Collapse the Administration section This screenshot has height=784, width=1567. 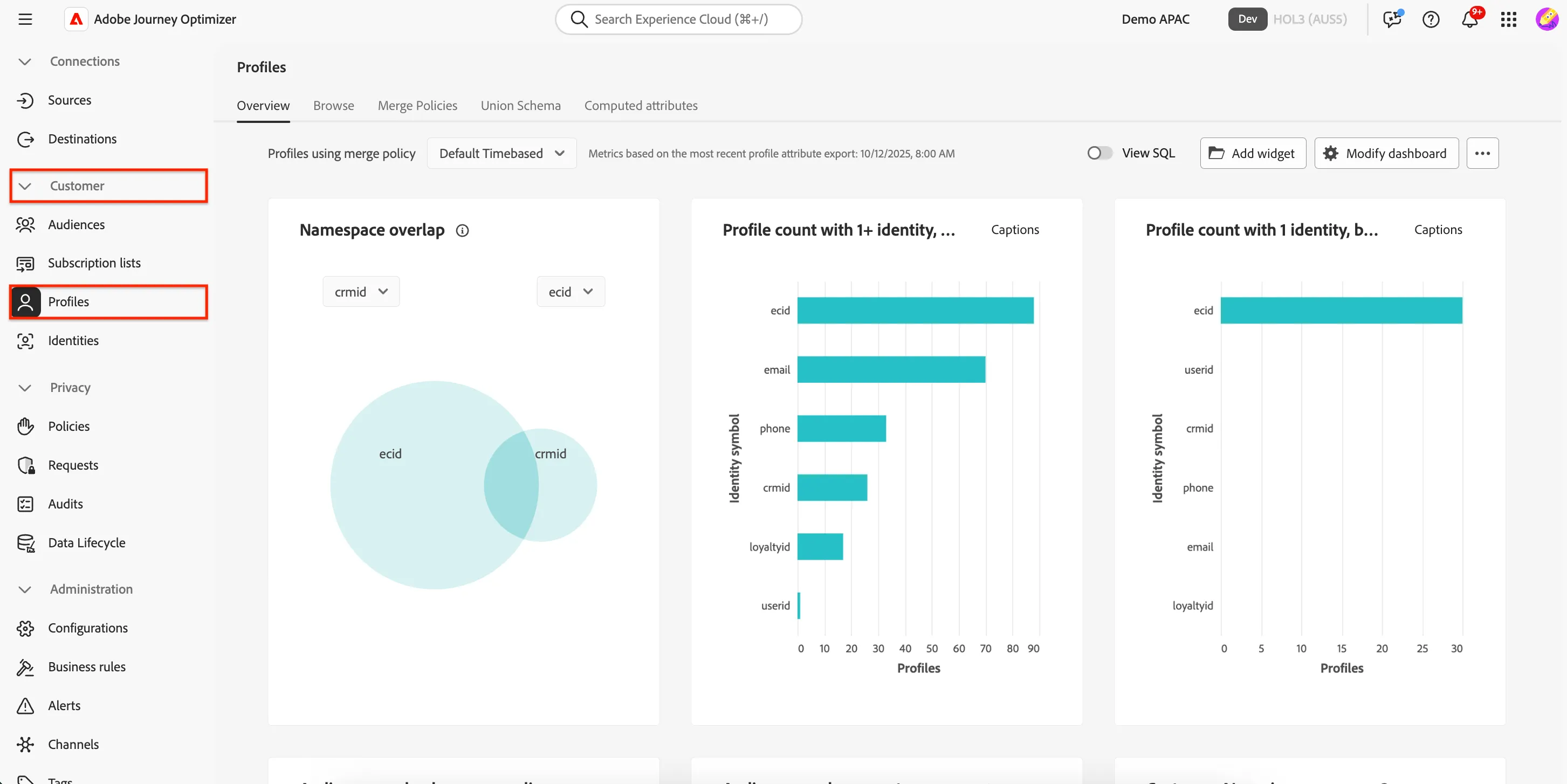(25, 589)
